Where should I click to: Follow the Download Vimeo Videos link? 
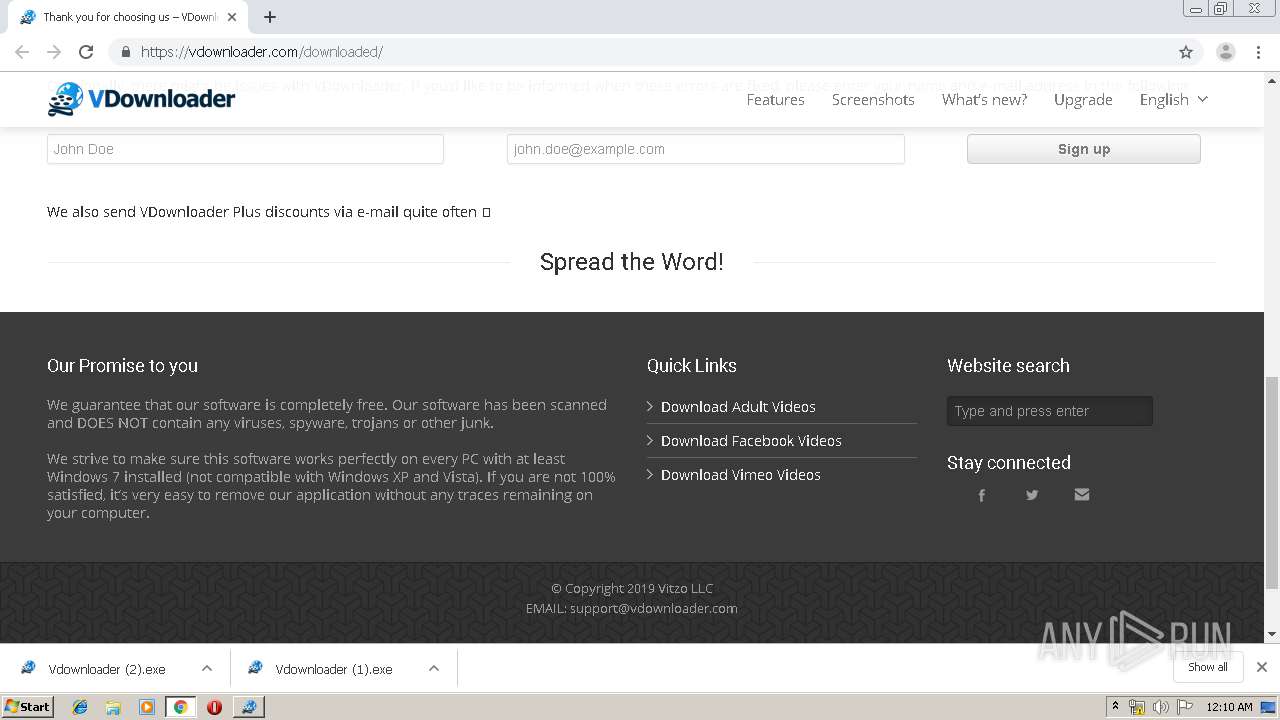click(x=740, y=475)
